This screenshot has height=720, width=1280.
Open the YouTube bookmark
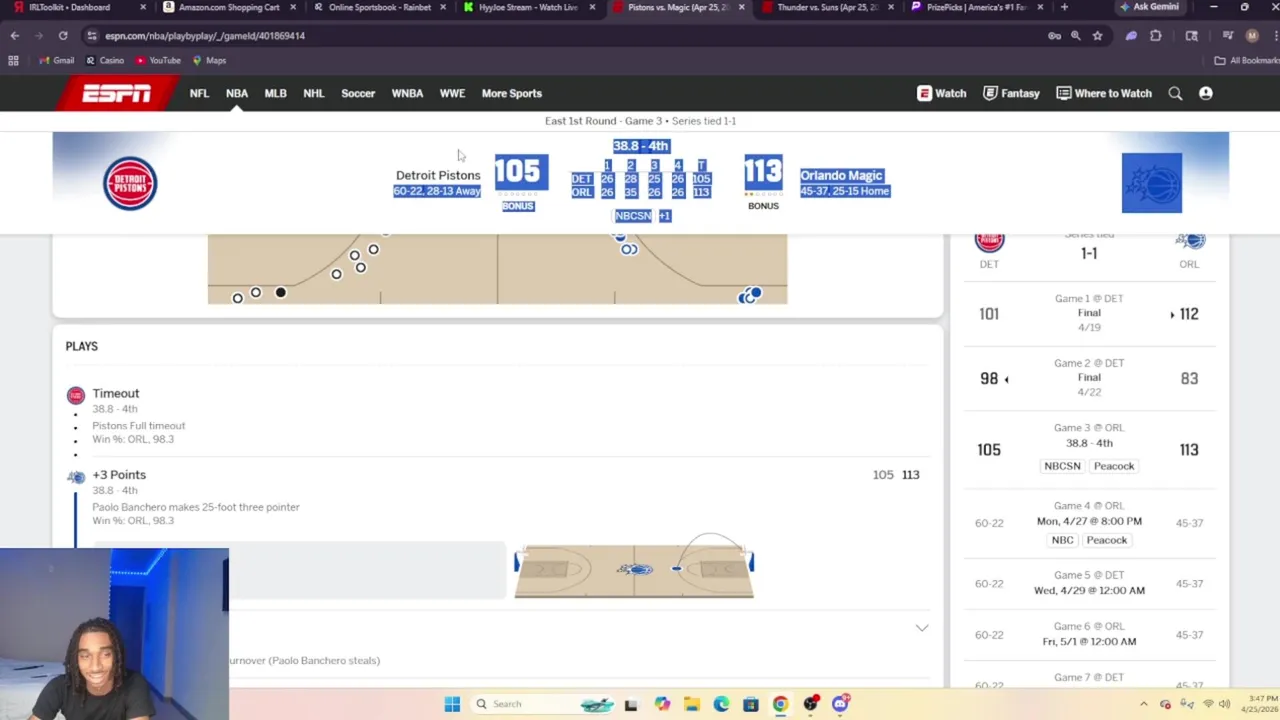(x=158, y=60)
